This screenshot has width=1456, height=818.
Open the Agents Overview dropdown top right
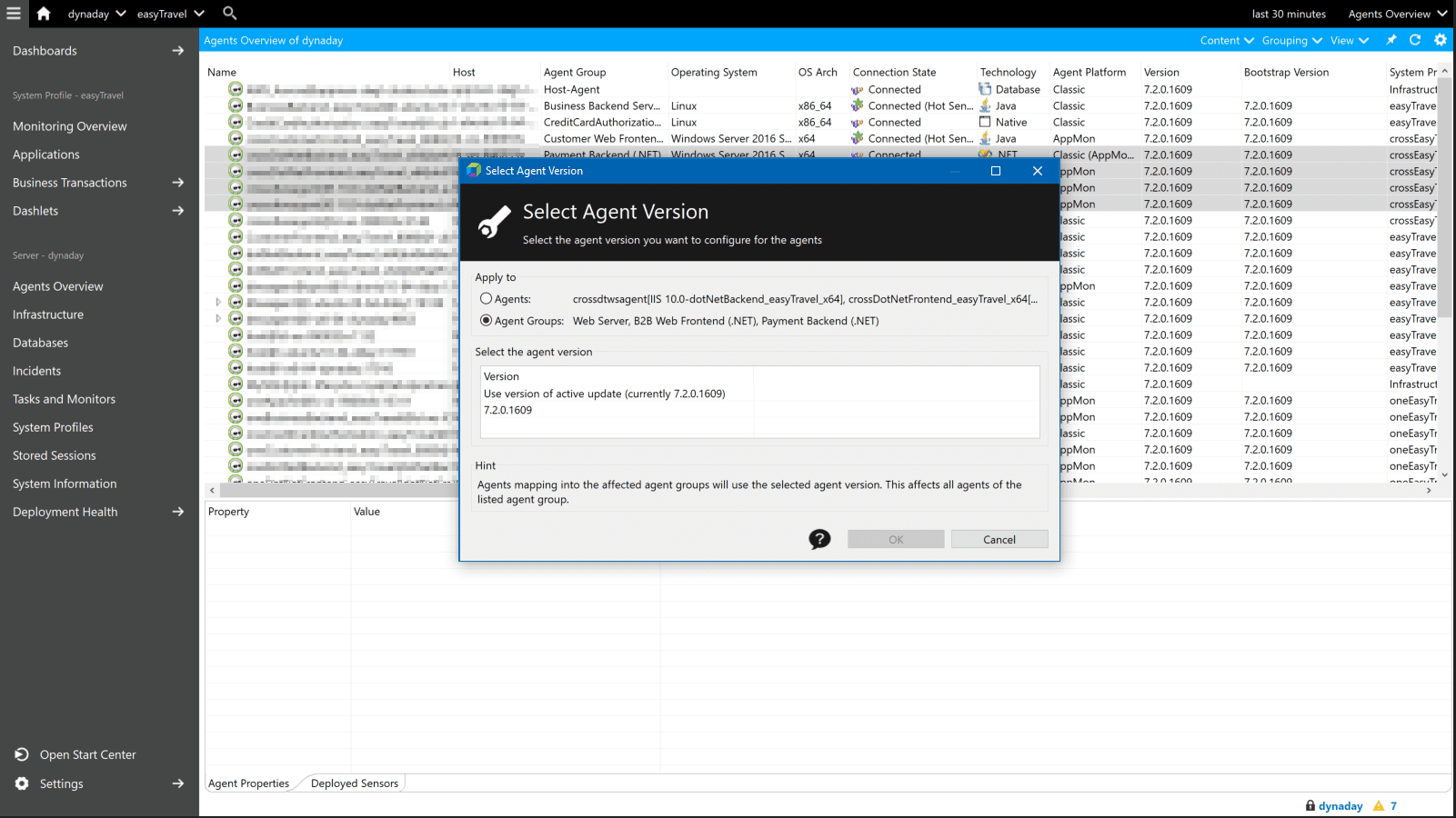1398,14
